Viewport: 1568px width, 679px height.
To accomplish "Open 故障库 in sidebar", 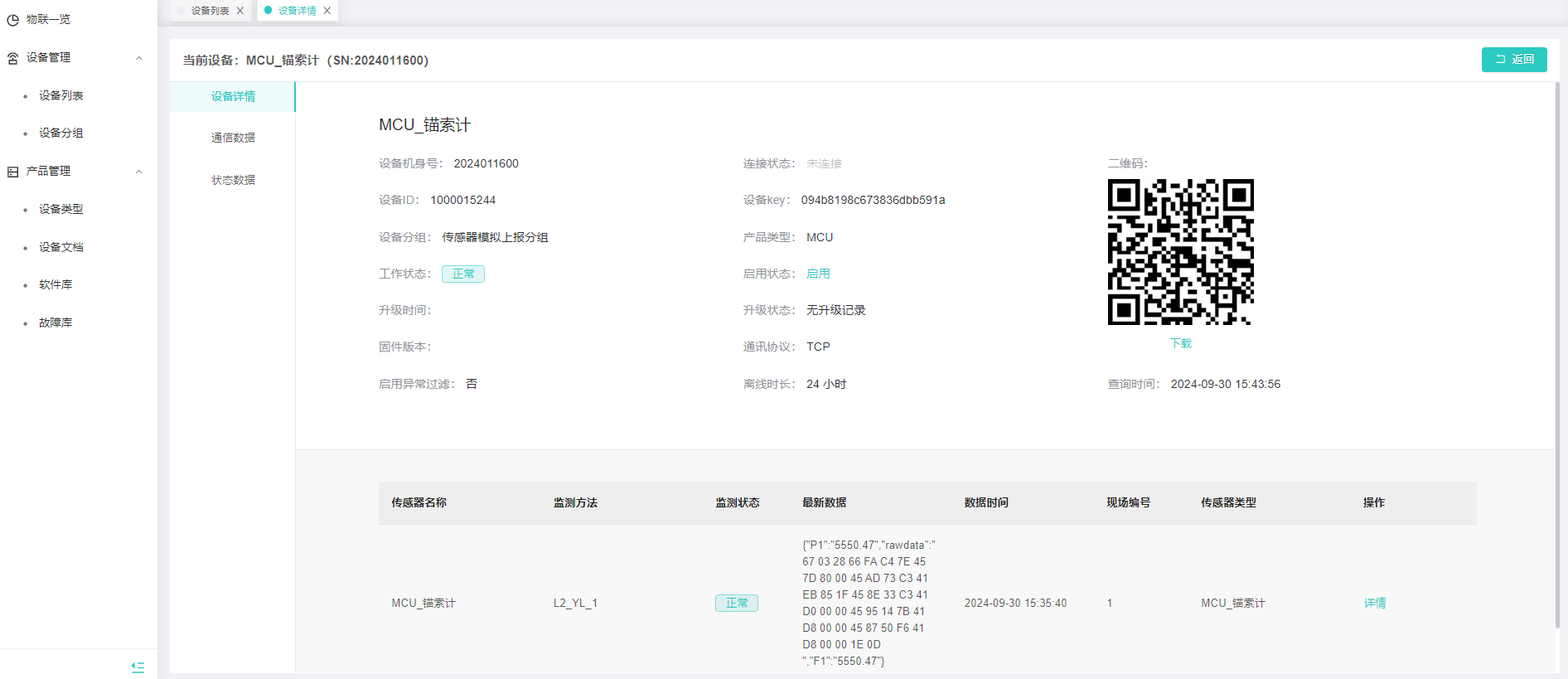I will [x=56, y=323].
